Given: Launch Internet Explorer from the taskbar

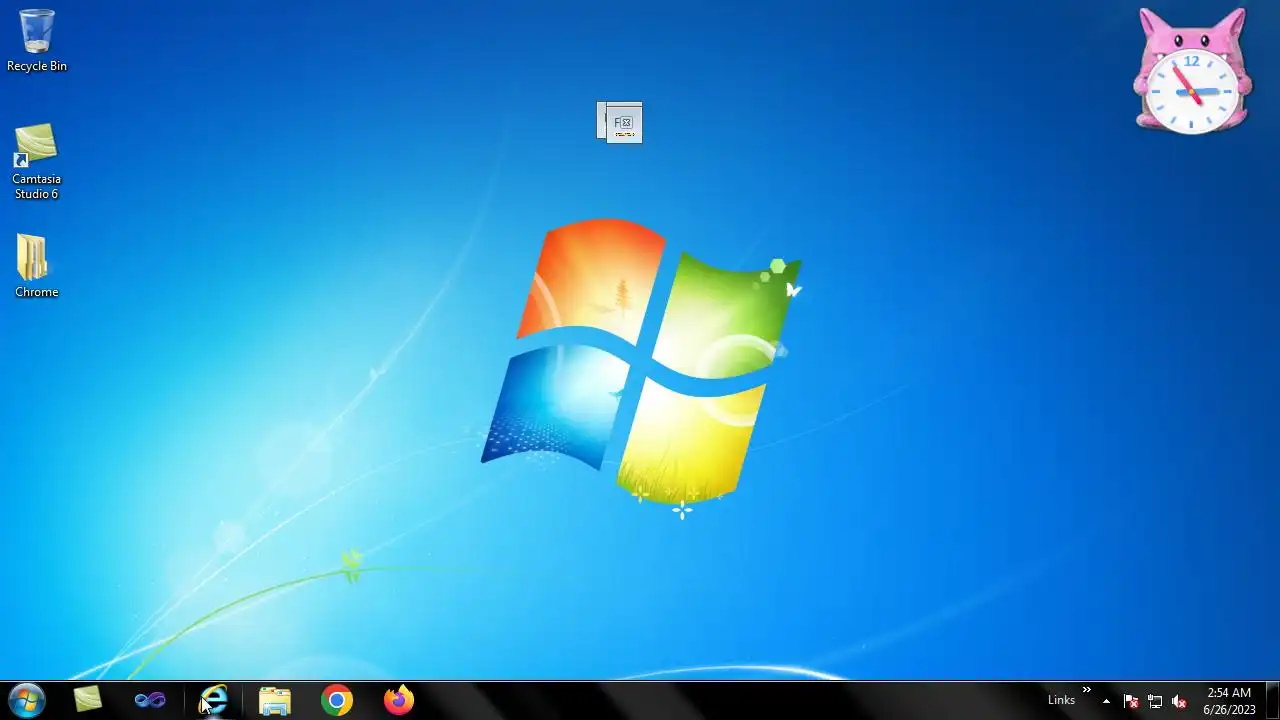Looking at the screenshot, I should click(x=213, y=700).
